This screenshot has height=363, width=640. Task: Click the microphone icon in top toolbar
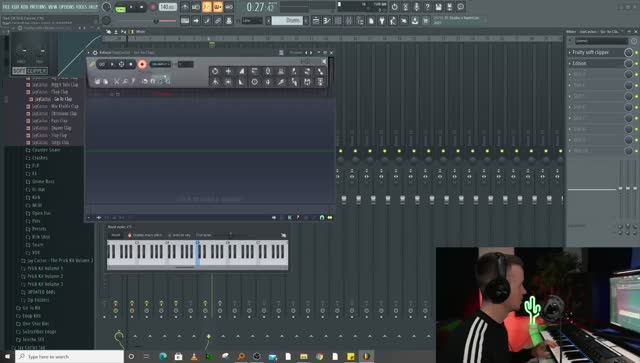click(x=416, y=7)
